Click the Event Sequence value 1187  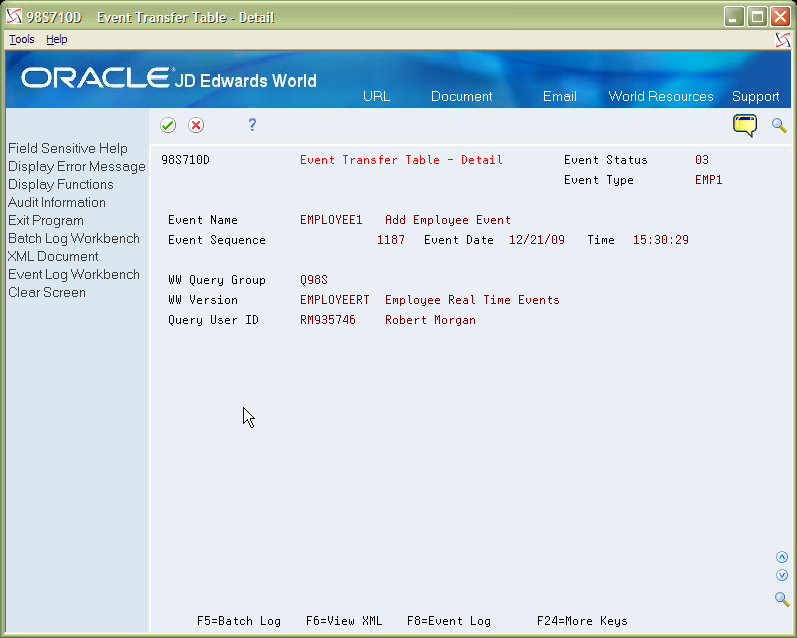(391, 239)
